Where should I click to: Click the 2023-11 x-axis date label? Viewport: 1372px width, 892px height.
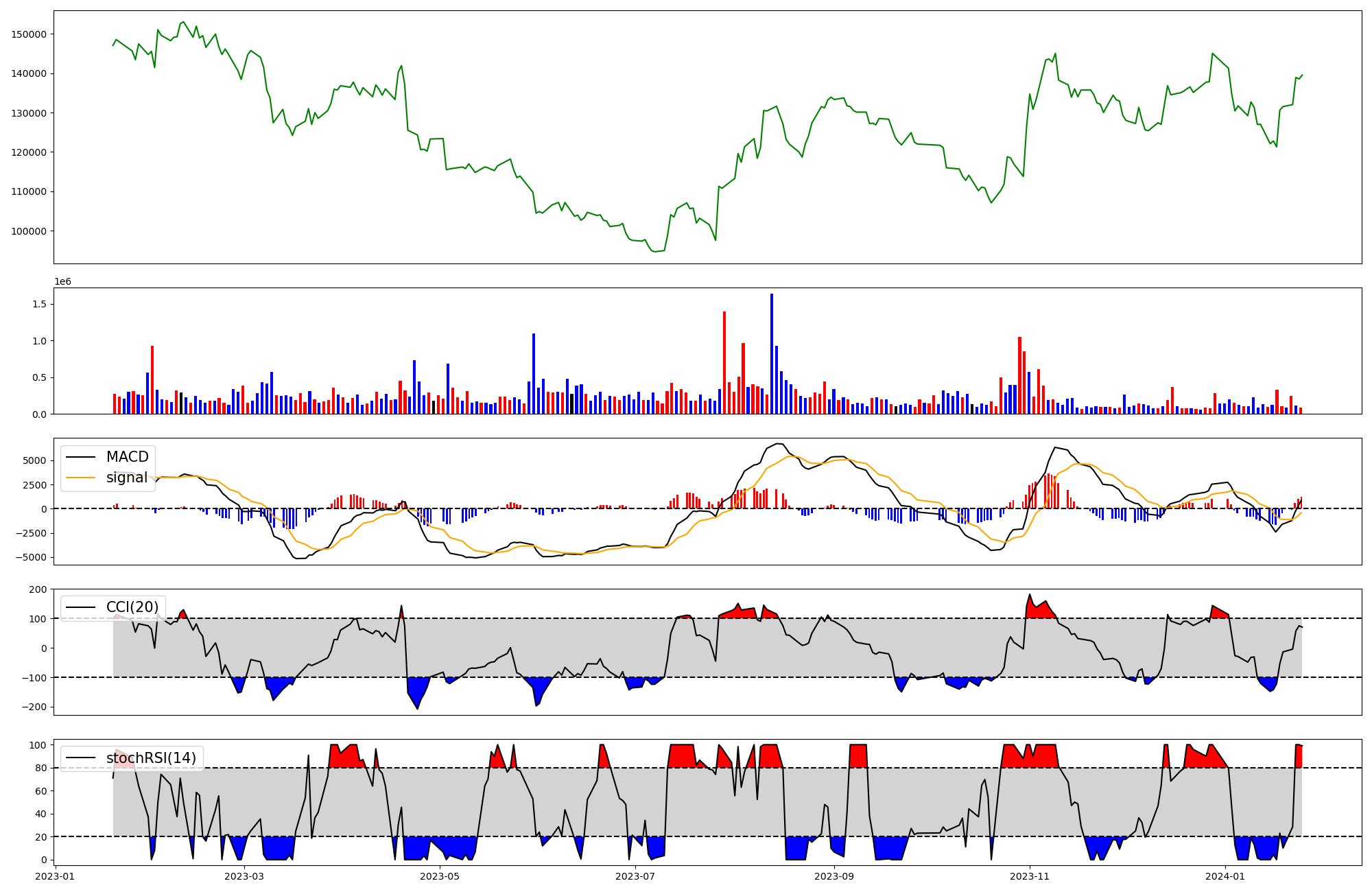[x=1030, y=876]
